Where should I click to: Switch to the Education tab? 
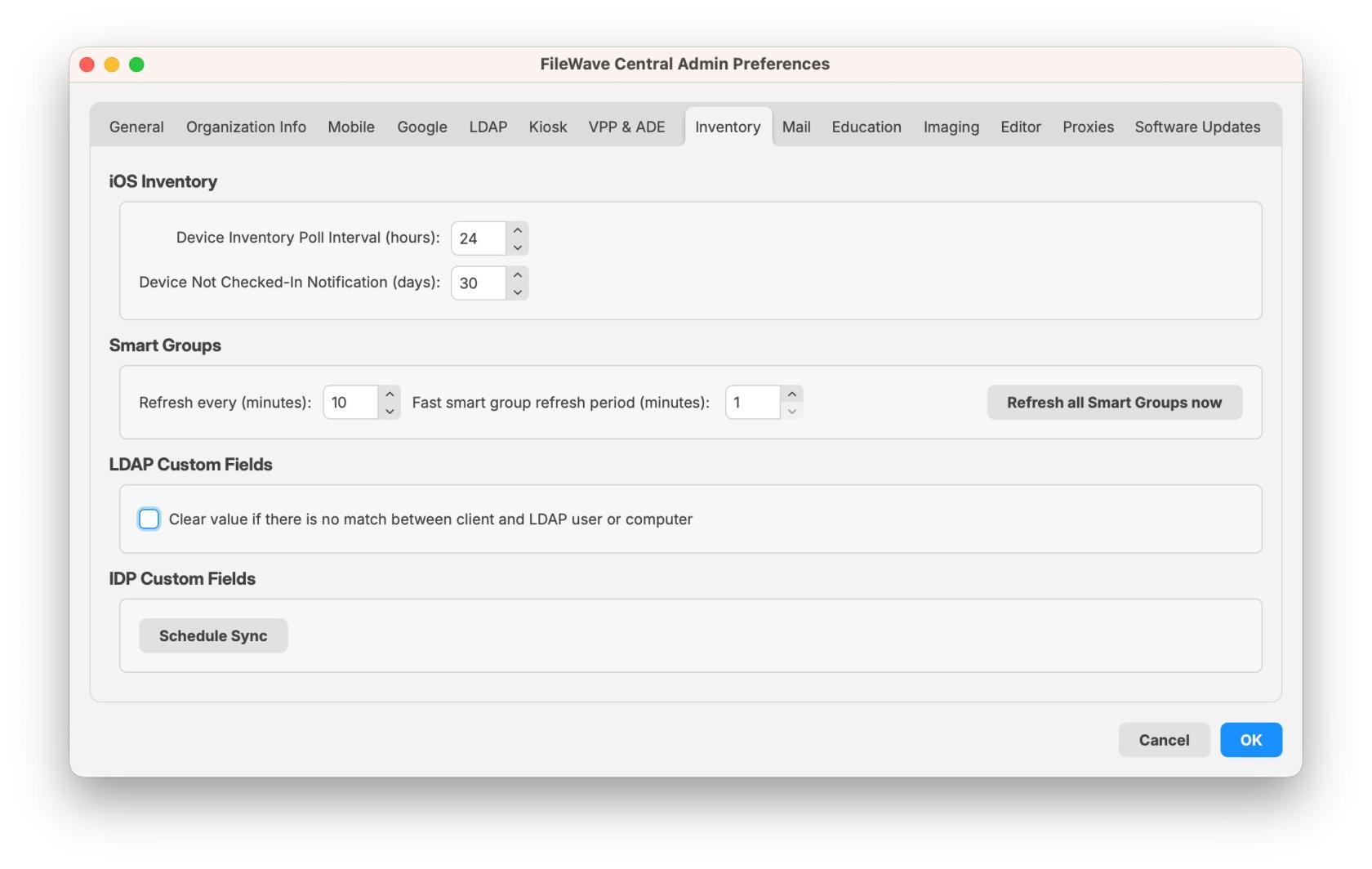point(866,127)
